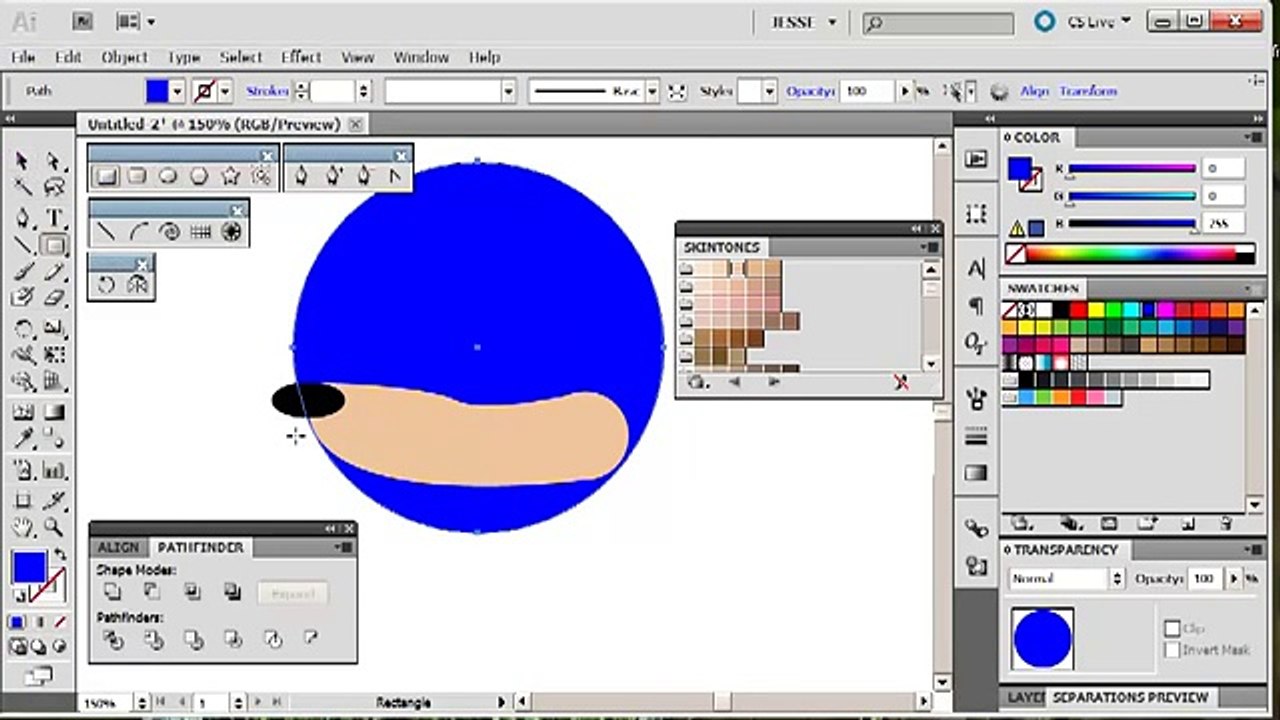The width and height of the screenshot is (1280, 720).
Task: Swap fill and stroke in toolbox
Action: point(60,555)
